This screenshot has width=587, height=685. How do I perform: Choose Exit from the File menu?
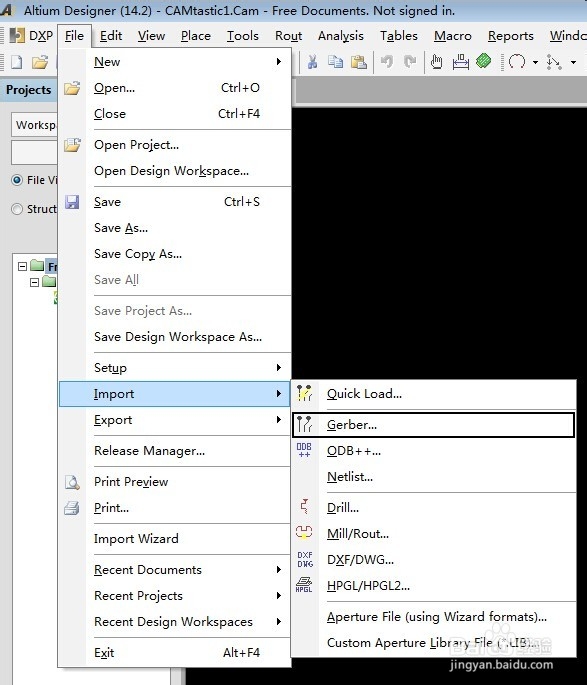point(175,652)
